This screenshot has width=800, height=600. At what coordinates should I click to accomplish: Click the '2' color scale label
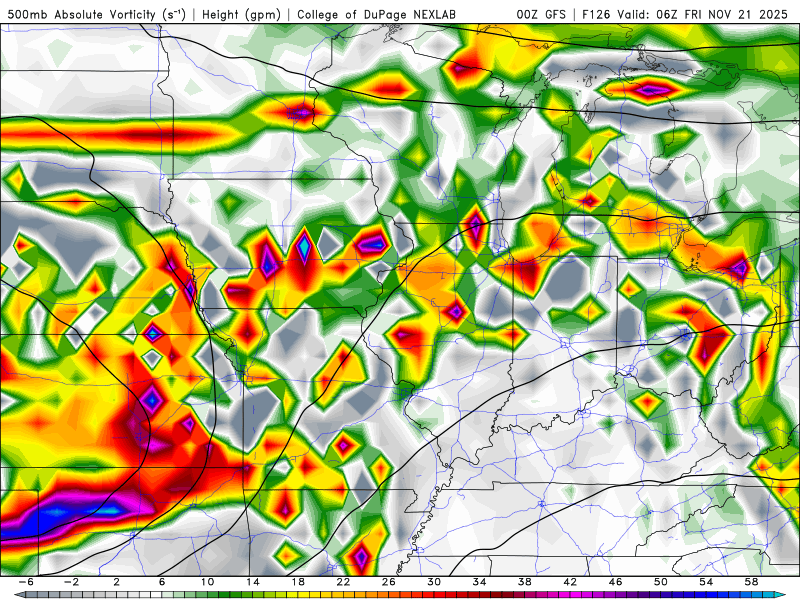(x=117, y=582)
